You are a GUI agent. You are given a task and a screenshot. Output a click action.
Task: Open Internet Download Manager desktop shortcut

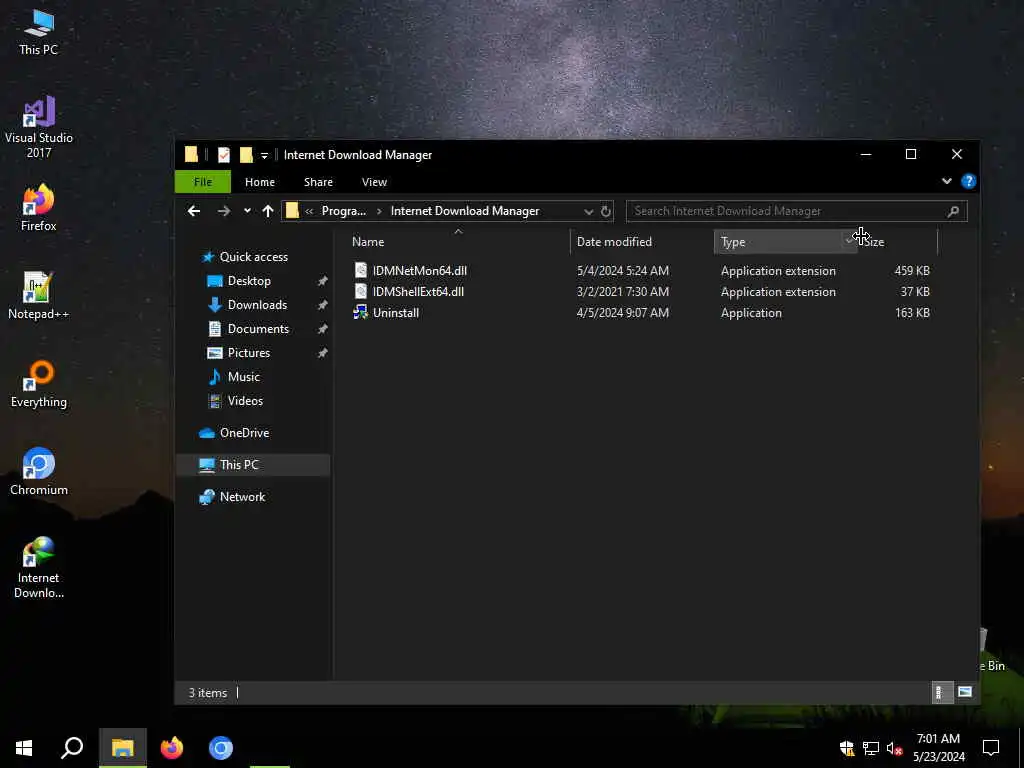[x=39, y=567]
